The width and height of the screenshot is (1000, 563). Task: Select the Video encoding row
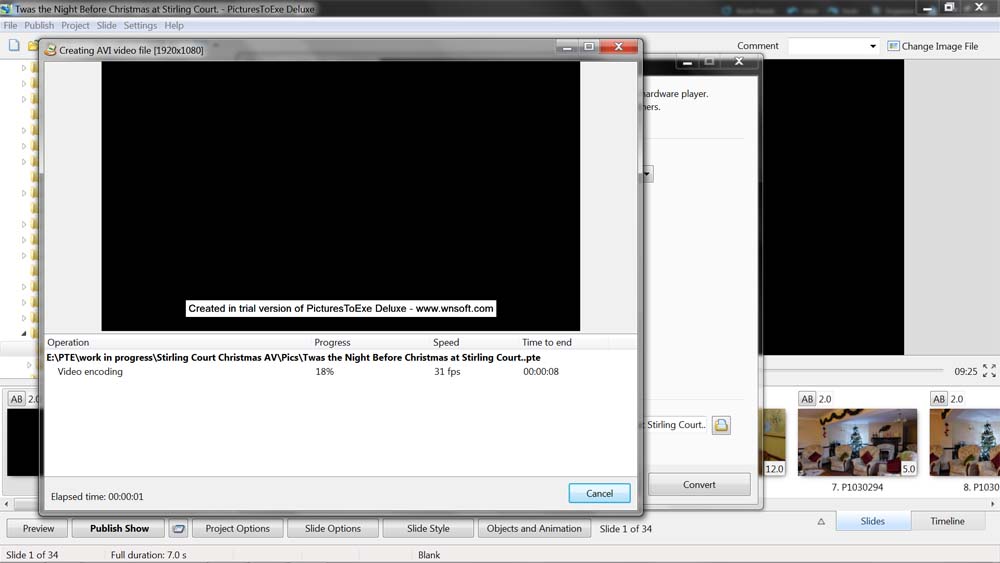(341, 372)
